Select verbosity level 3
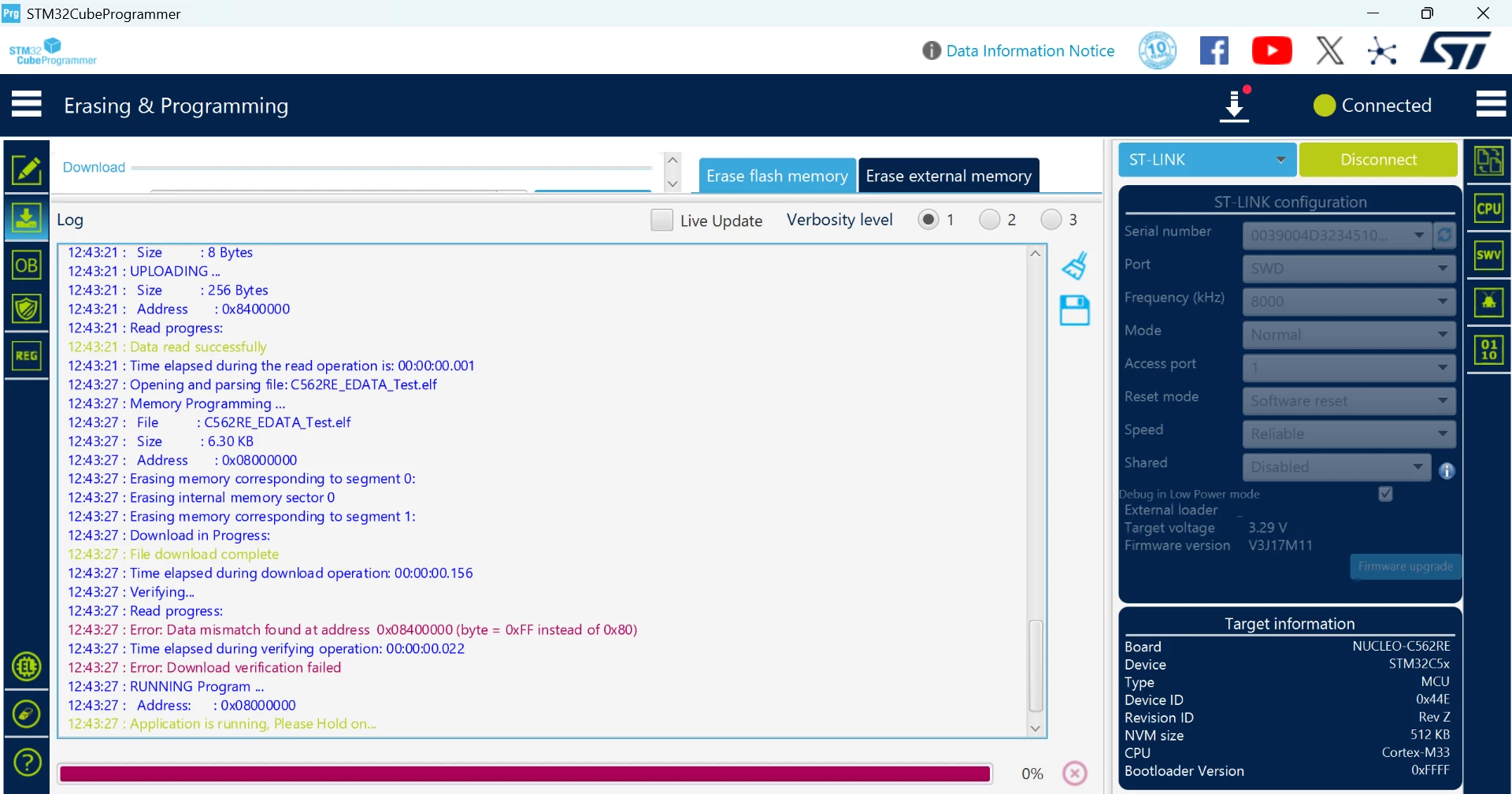Image resolution: width=1512 pixels, height=794 pixels. click(x=1051, y=220)
